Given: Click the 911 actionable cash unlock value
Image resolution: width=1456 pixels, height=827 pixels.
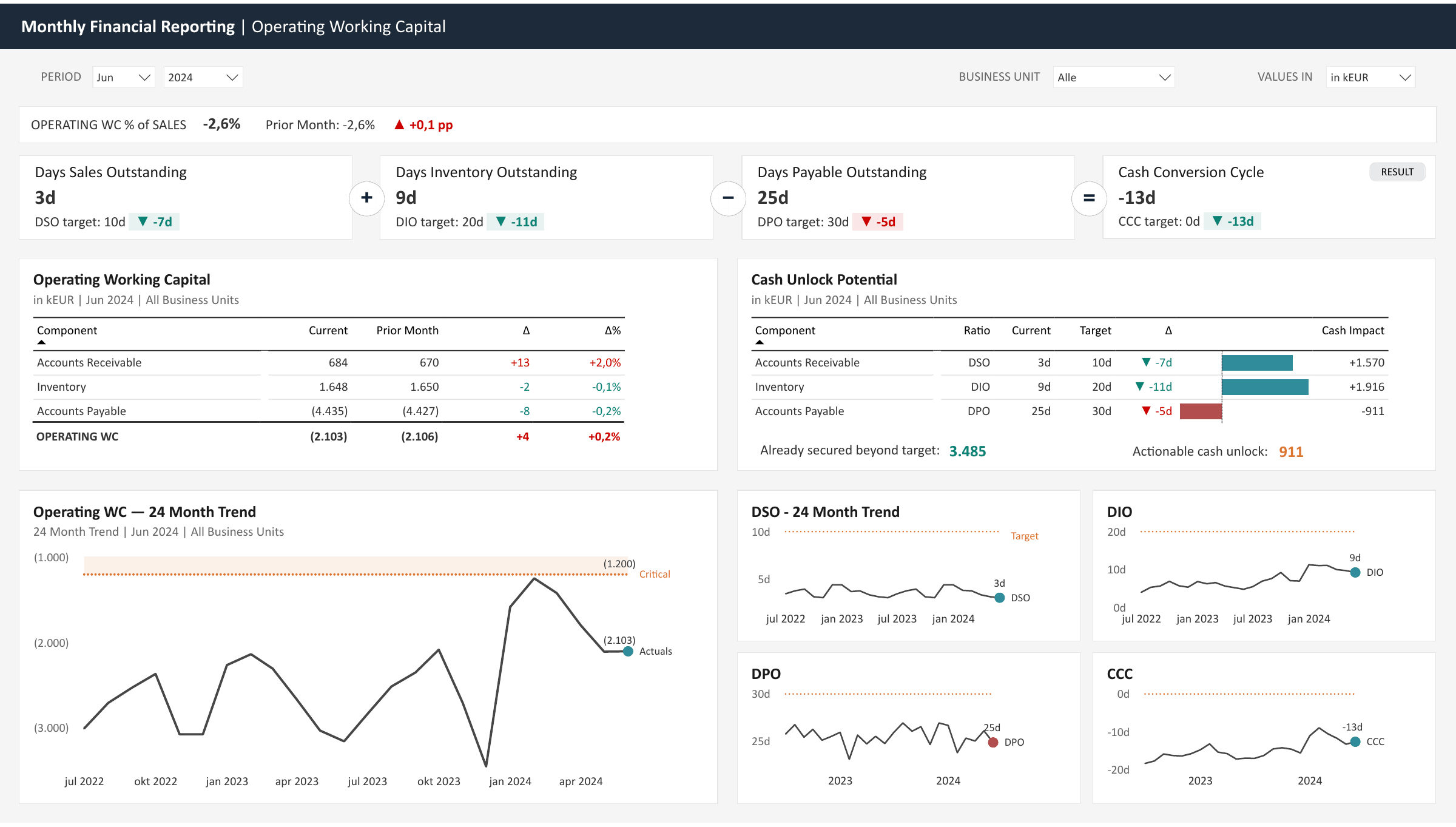Looking at the screenshot, I should tap(1291, 452).
